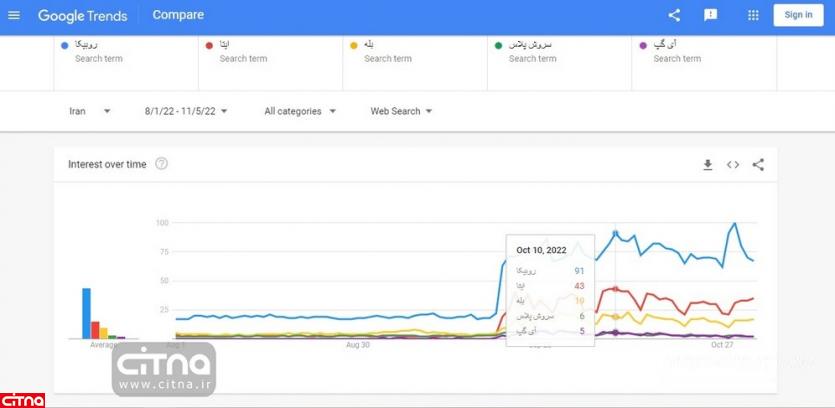
Task: Download the Interest over time data
Action: (708, 165)
